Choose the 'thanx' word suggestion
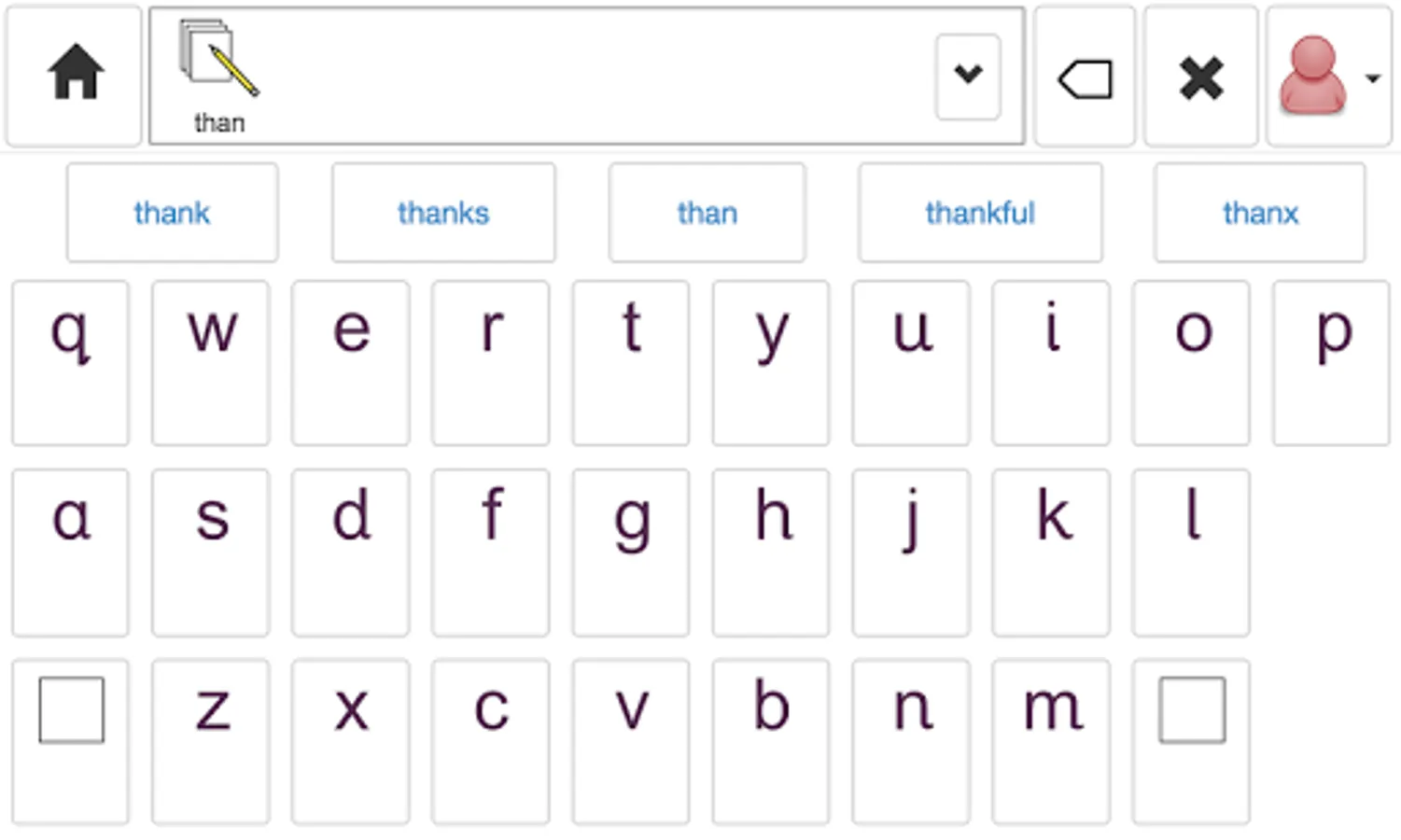This screenshot has width=1401, height=840. [1259, 213]
